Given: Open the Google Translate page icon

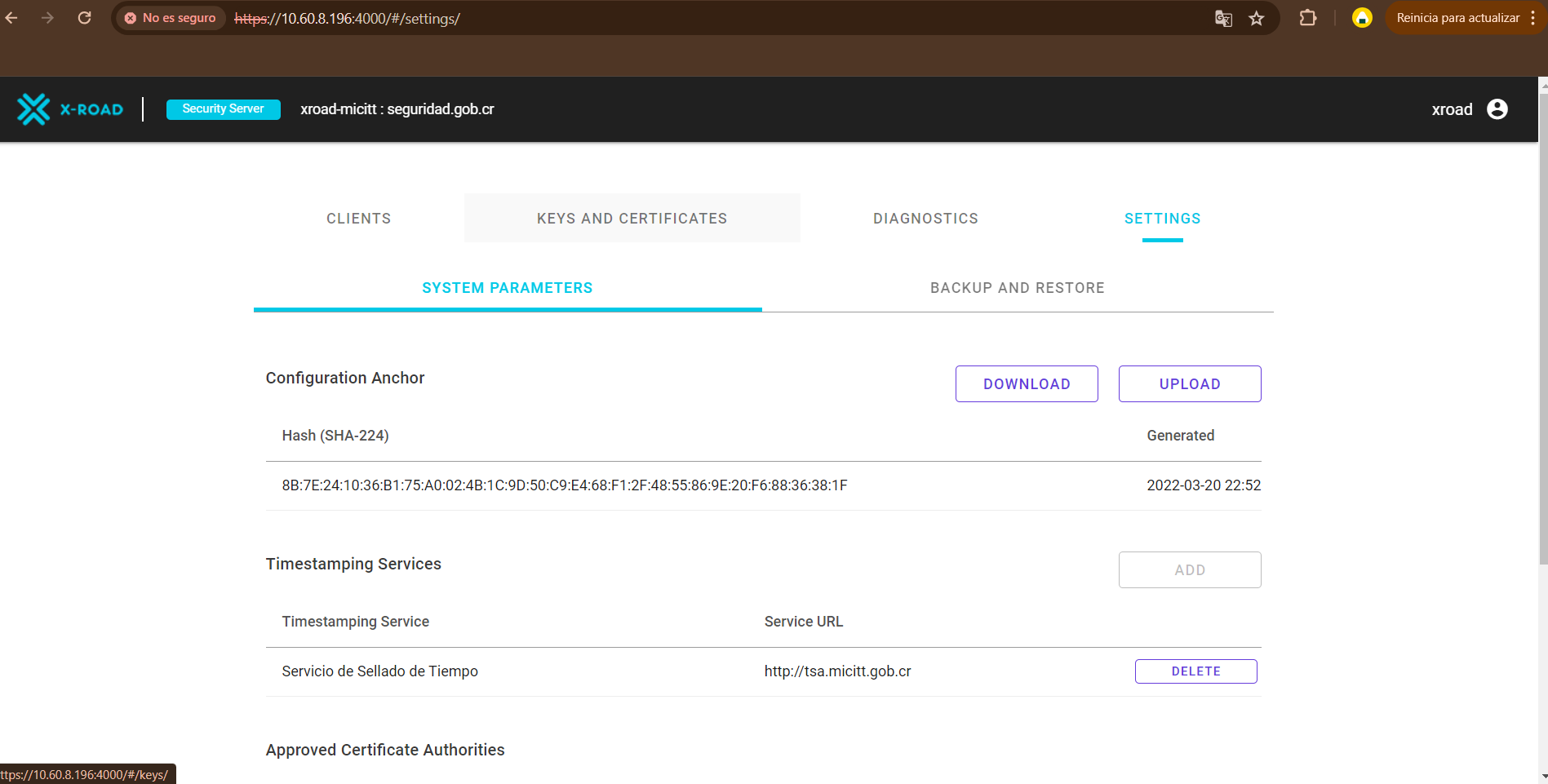Looking at the screenshot, I should pyautogui.click(x=1223, y=18).
